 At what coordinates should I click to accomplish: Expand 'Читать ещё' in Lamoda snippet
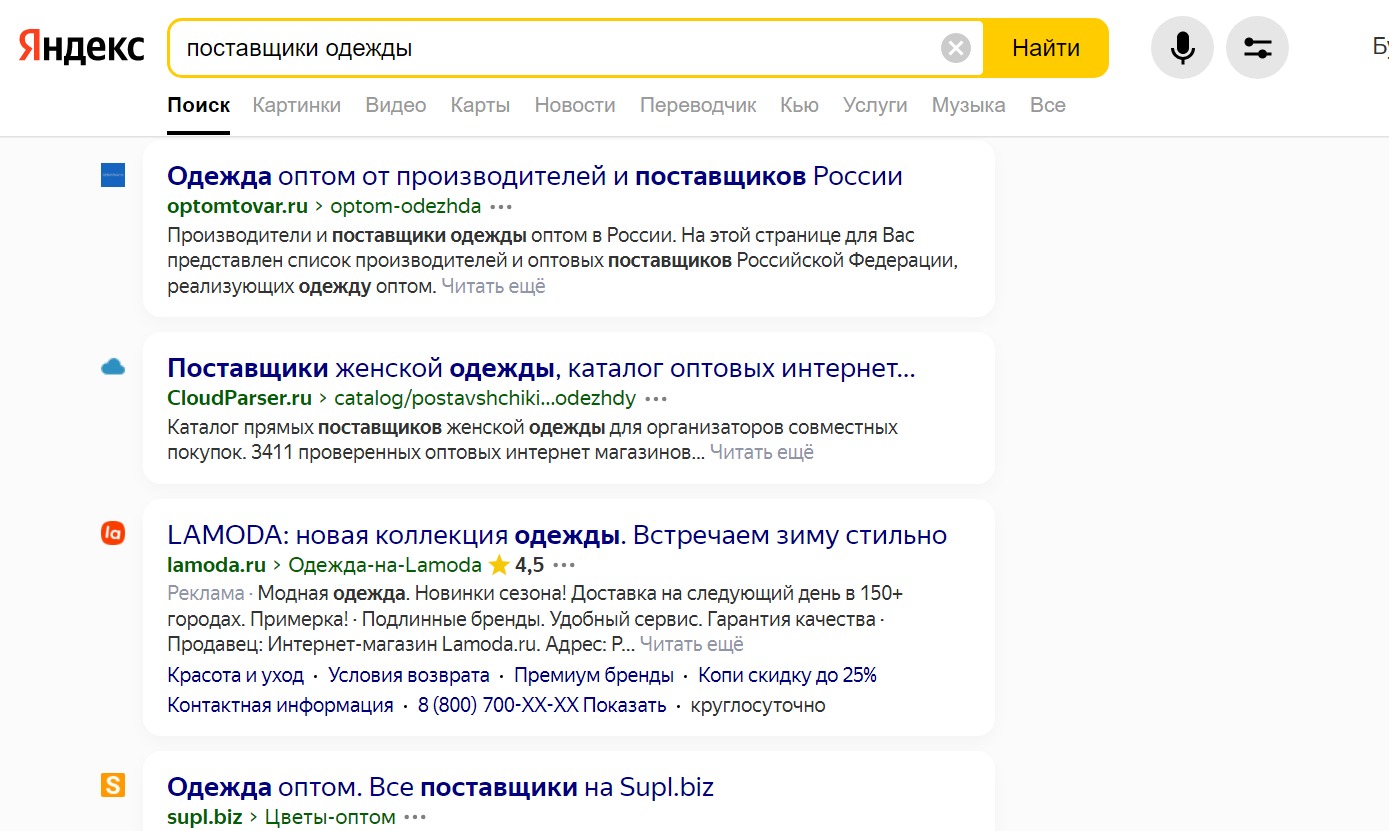(x=692, y=644)
